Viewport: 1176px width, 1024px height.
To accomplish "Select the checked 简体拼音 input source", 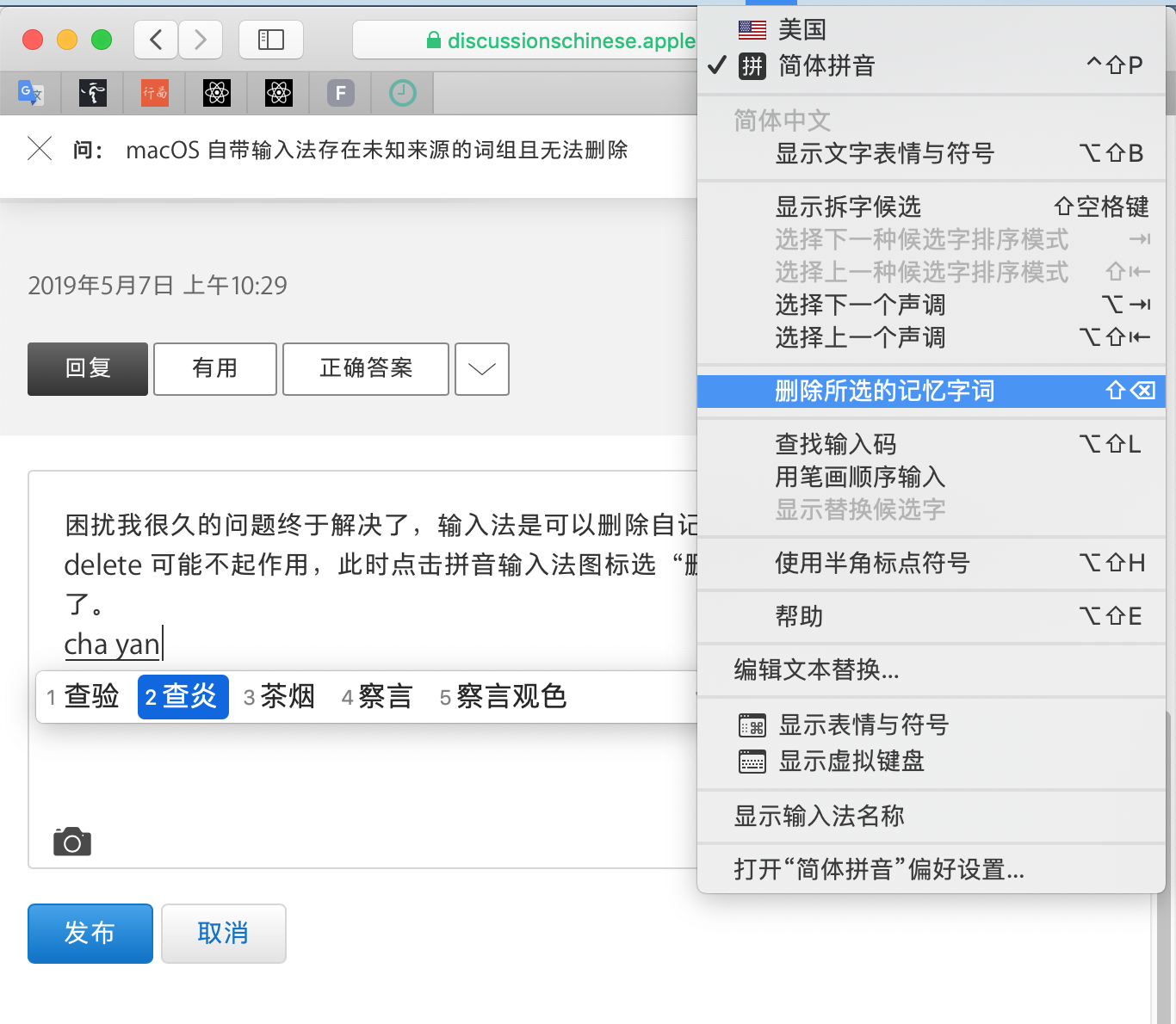I will (x=826, y=65).
